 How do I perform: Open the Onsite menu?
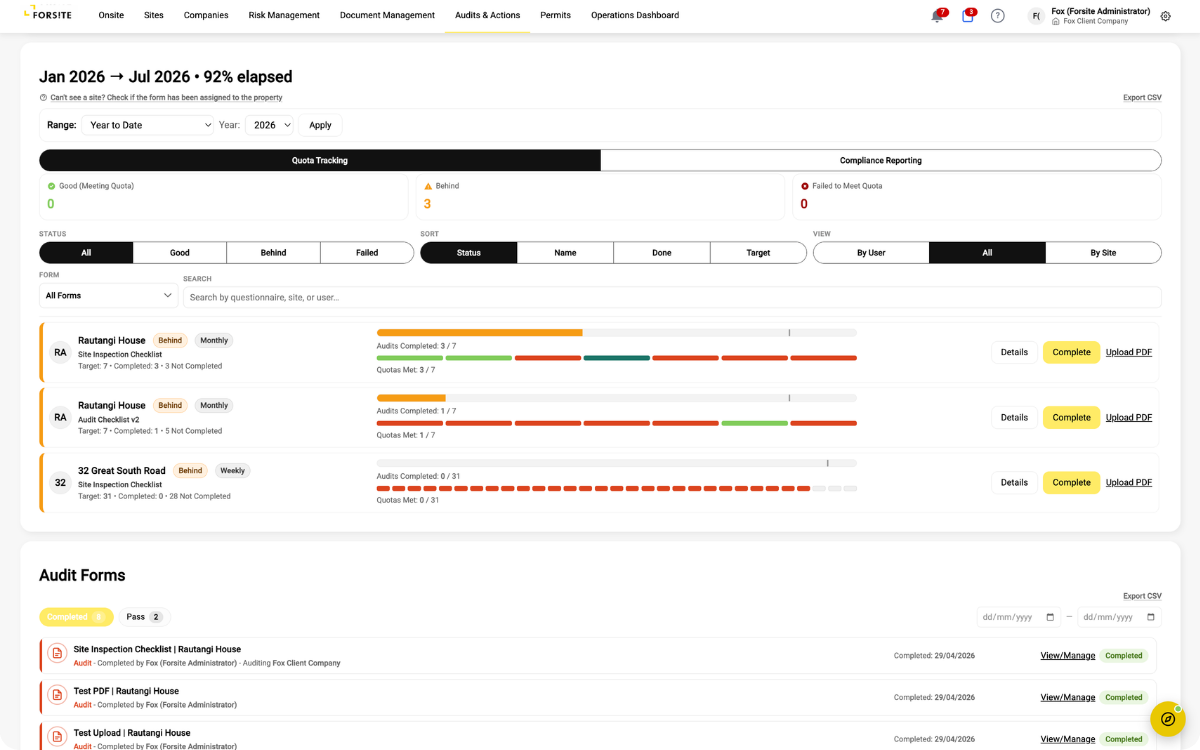click(111, 15)
